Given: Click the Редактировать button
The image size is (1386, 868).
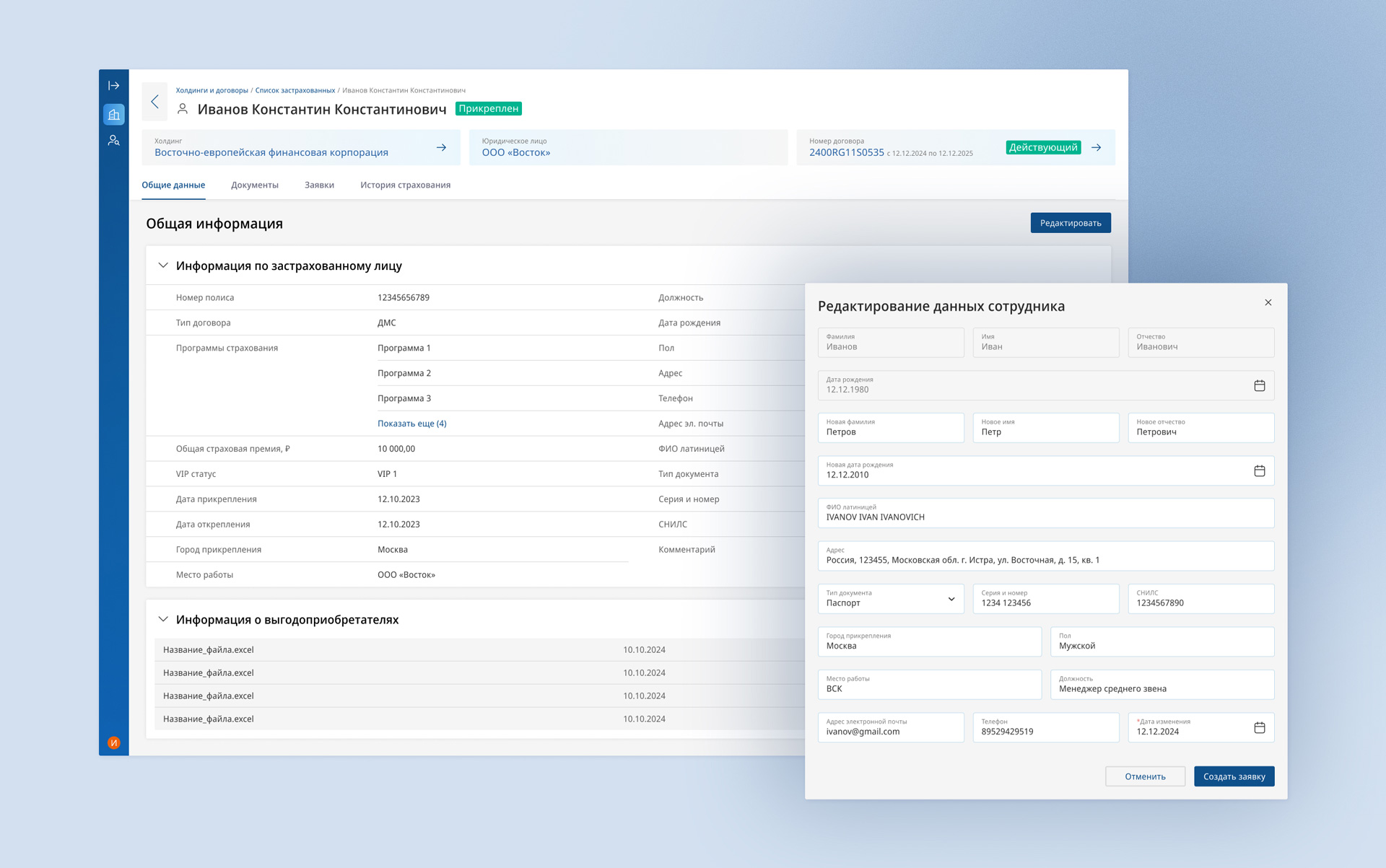Looking at the screenshot, I should click(x=1070, y=223).
